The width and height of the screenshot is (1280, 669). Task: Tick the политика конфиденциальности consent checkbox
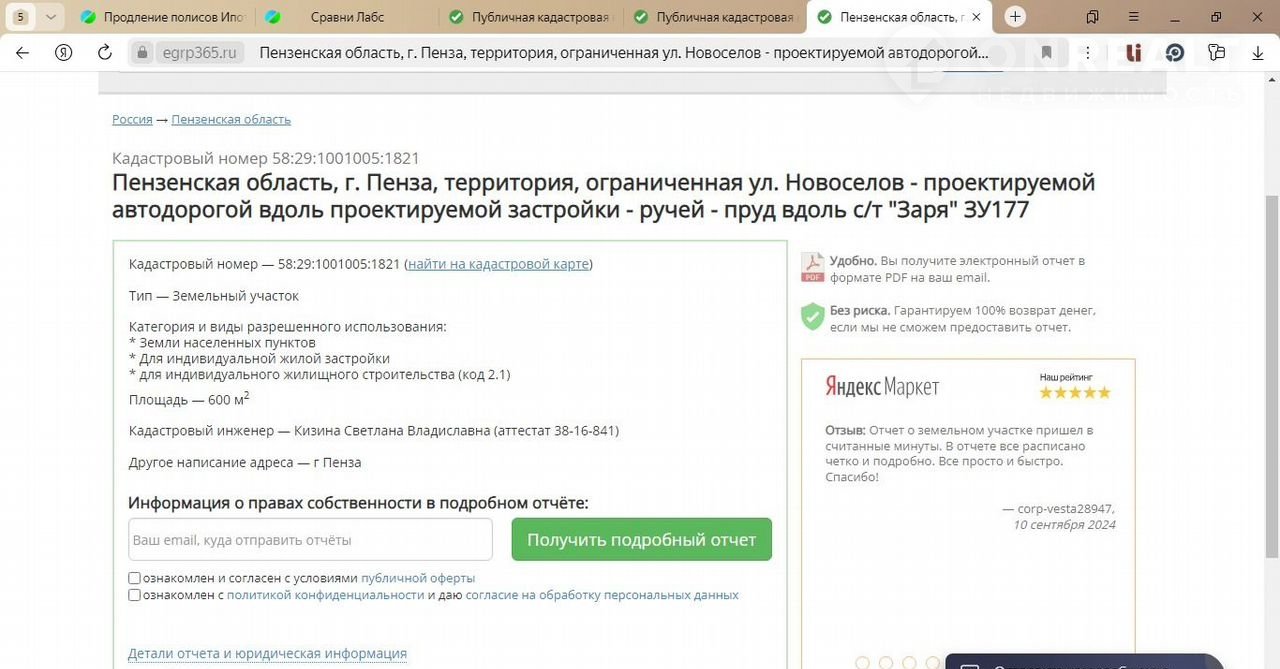[134, 595]
